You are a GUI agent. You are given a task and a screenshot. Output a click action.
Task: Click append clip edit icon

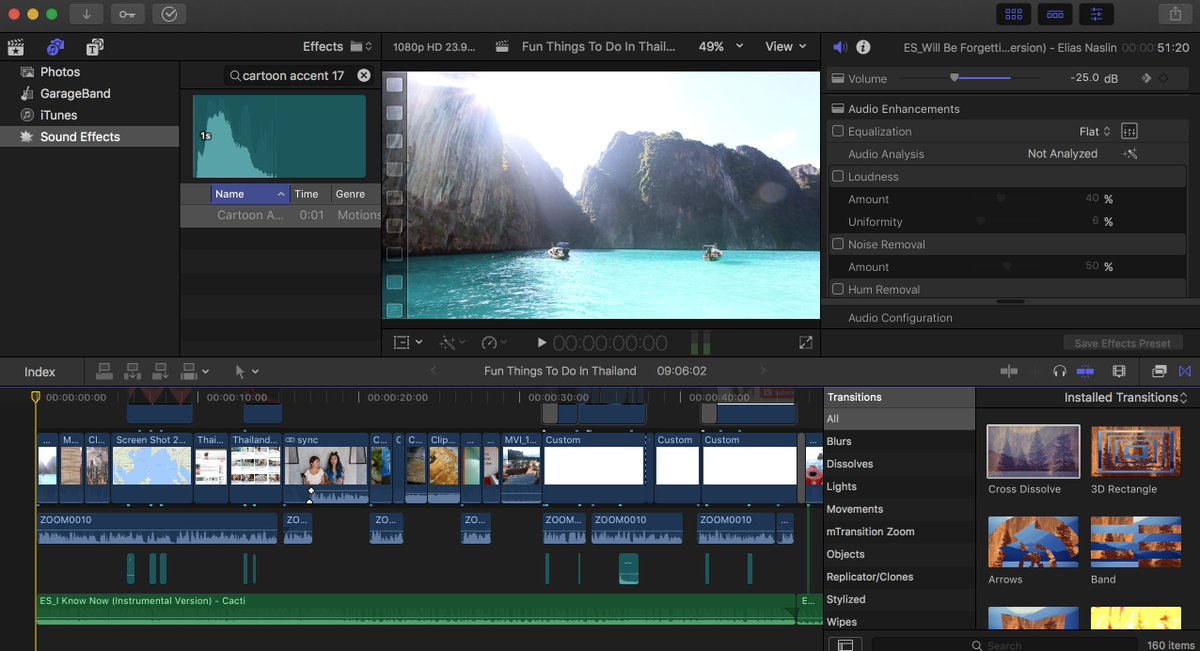point(161,371)
